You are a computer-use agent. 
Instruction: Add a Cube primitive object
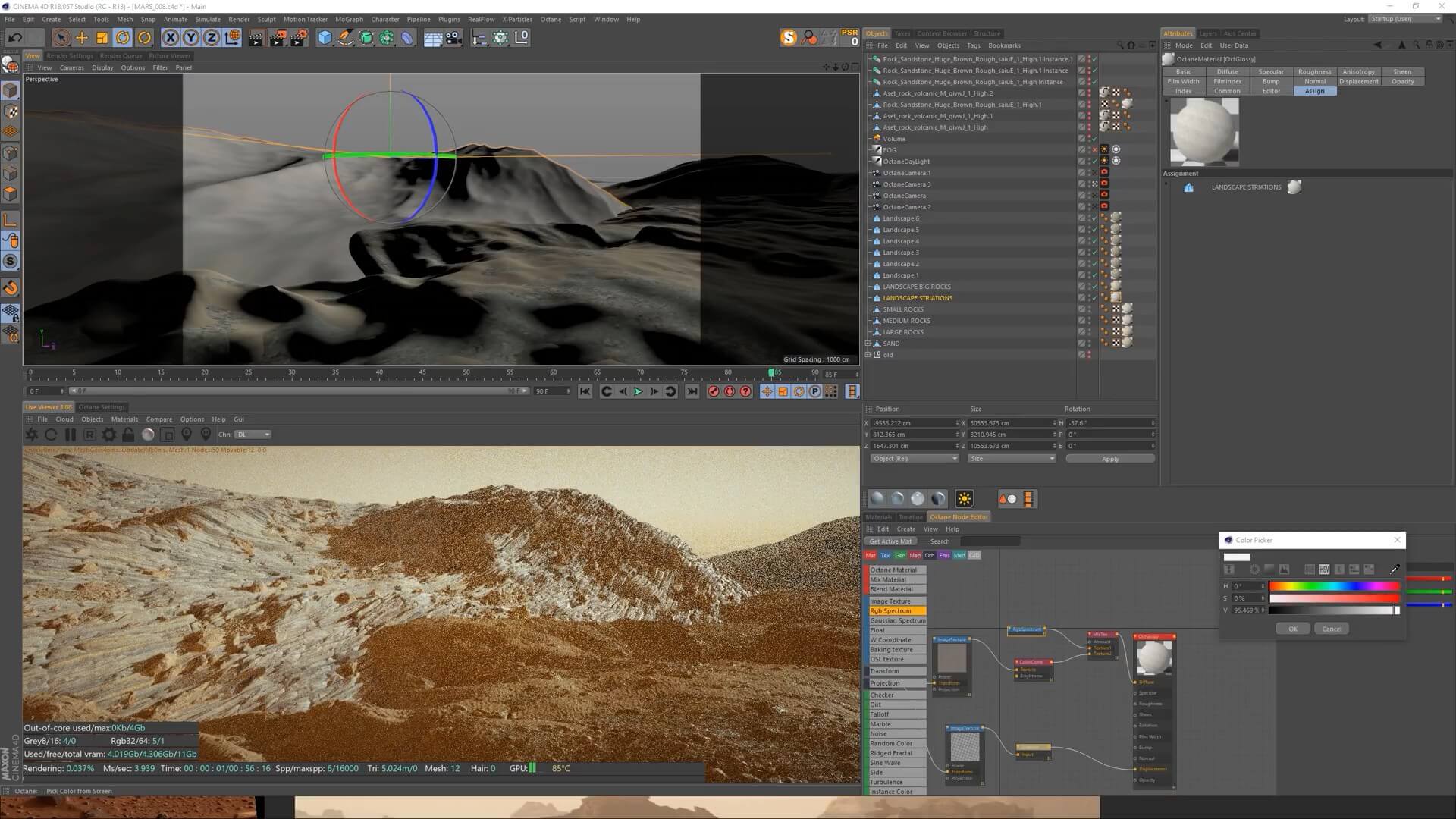325,38
